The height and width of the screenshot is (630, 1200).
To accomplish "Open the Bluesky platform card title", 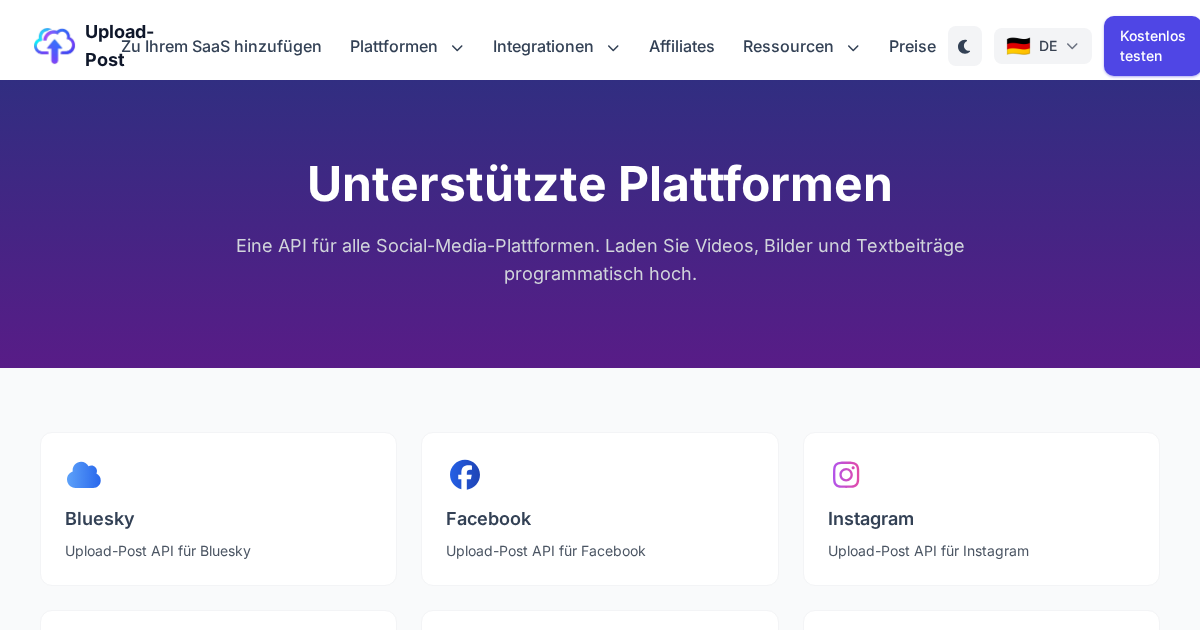I will pos(100,519).
